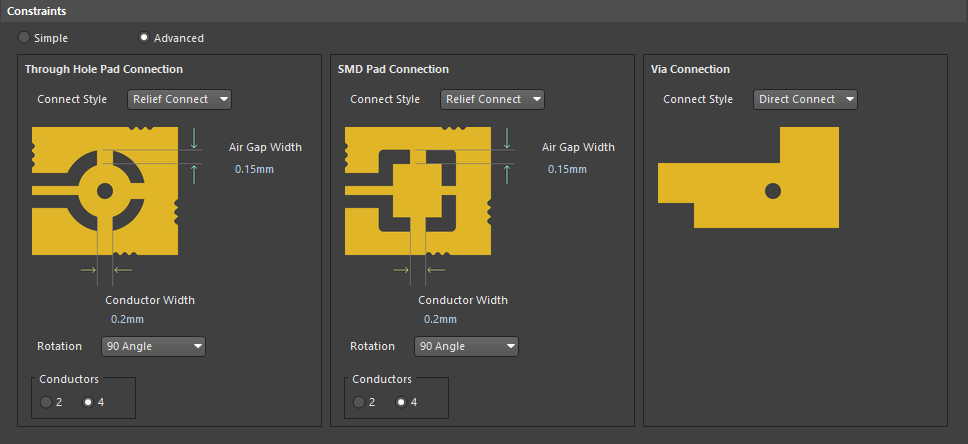Click Through Hole Pad Conductor Width label
The height and width of the screenshot is (444, 968).
(150, 300)
